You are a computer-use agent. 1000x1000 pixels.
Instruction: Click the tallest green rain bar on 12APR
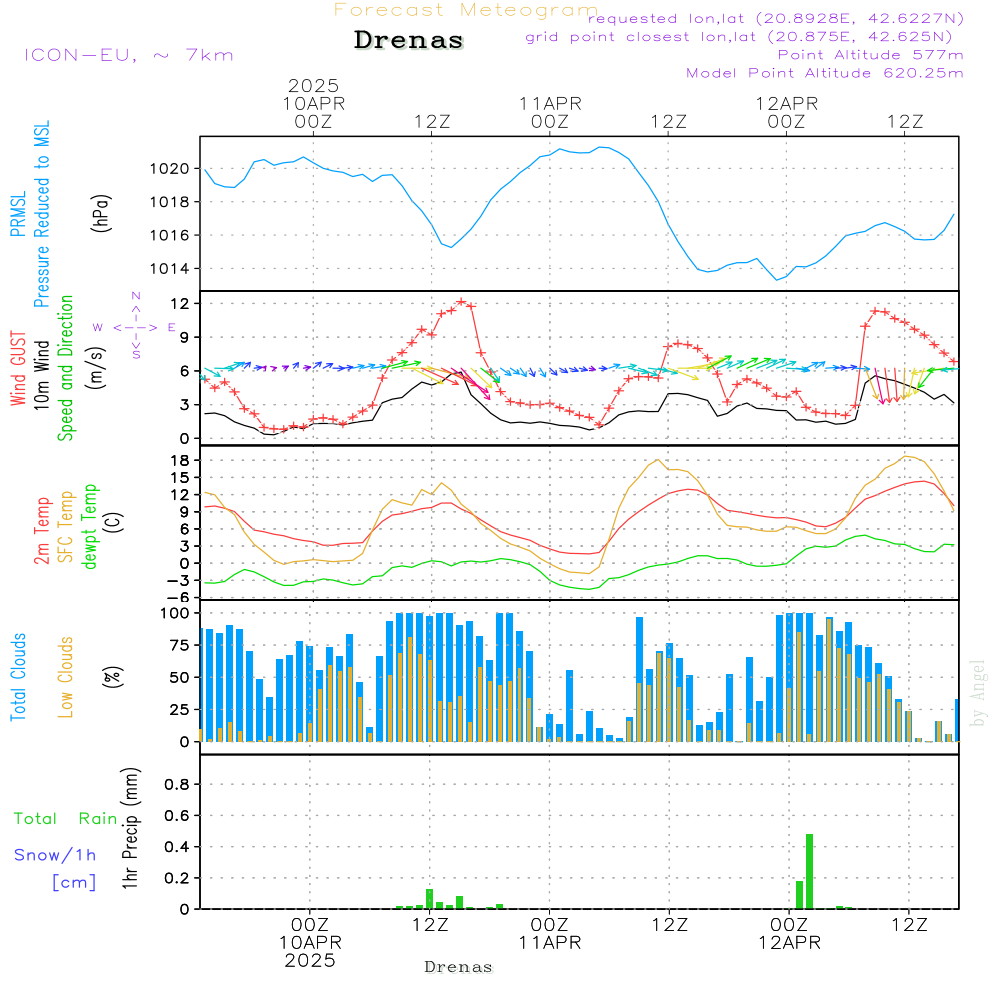point(809,871)
